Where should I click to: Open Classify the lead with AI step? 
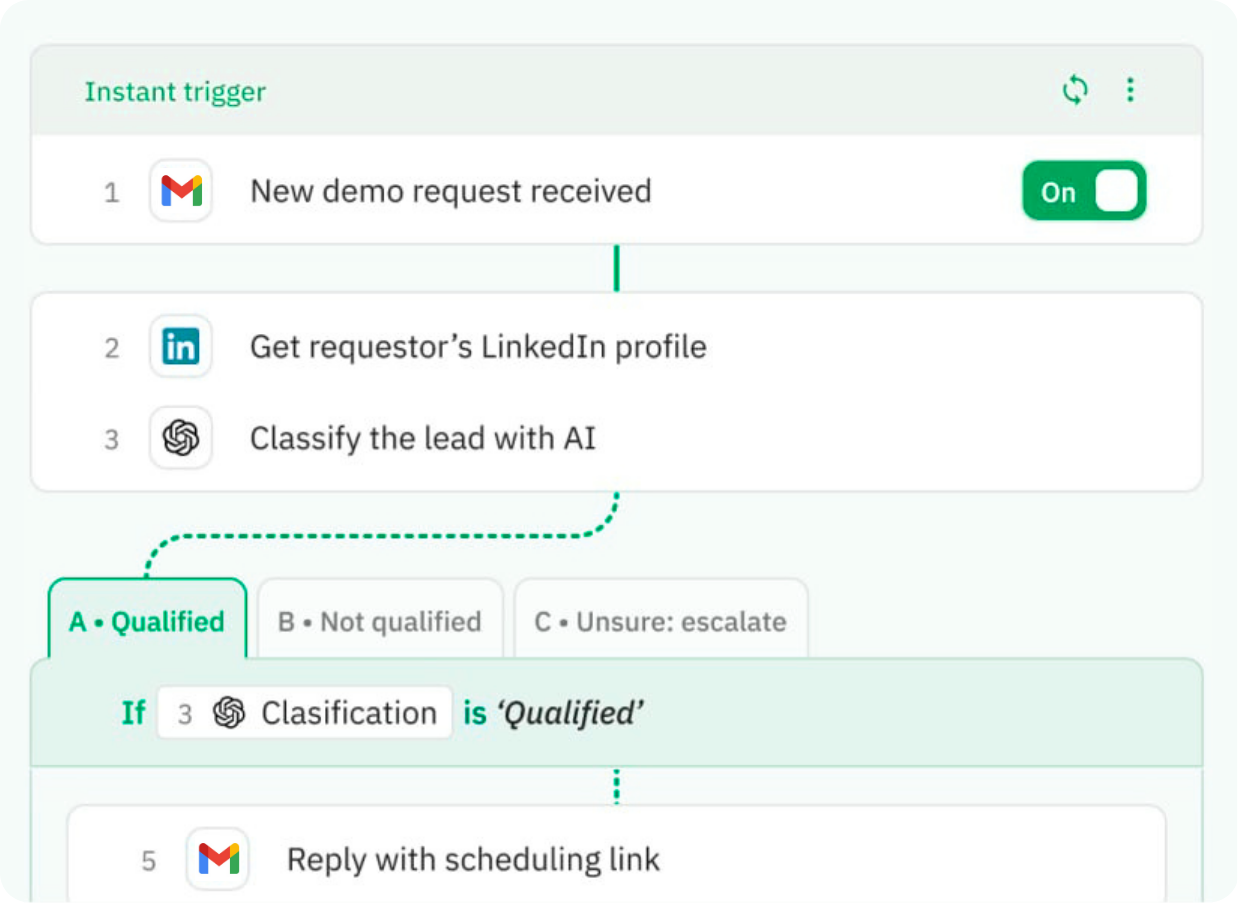[422, 438]
